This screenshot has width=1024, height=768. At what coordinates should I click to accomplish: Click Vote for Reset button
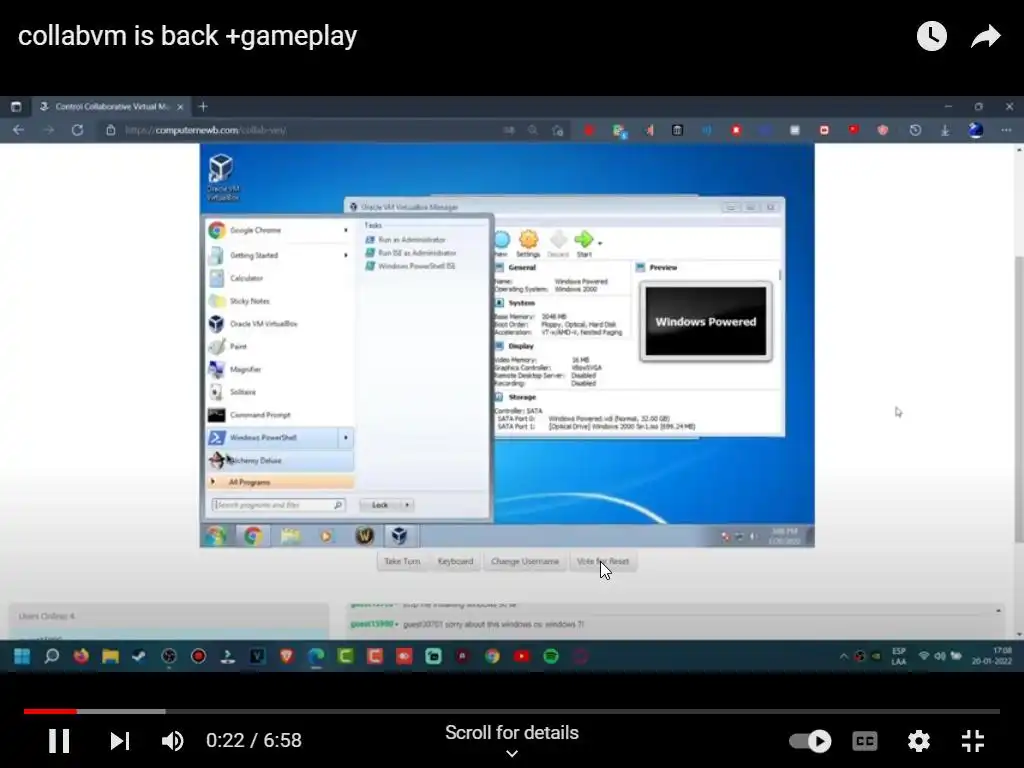point(603,561)
